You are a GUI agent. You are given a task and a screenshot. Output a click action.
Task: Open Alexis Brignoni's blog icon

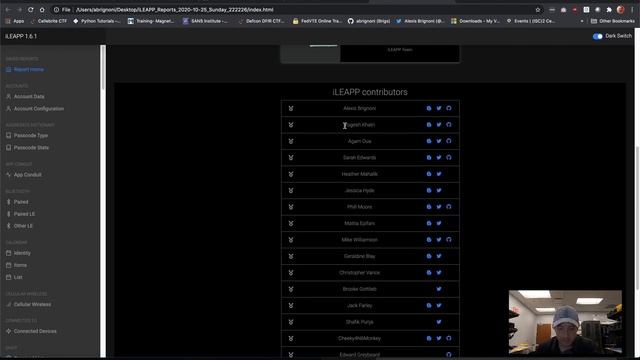(429, 109)
